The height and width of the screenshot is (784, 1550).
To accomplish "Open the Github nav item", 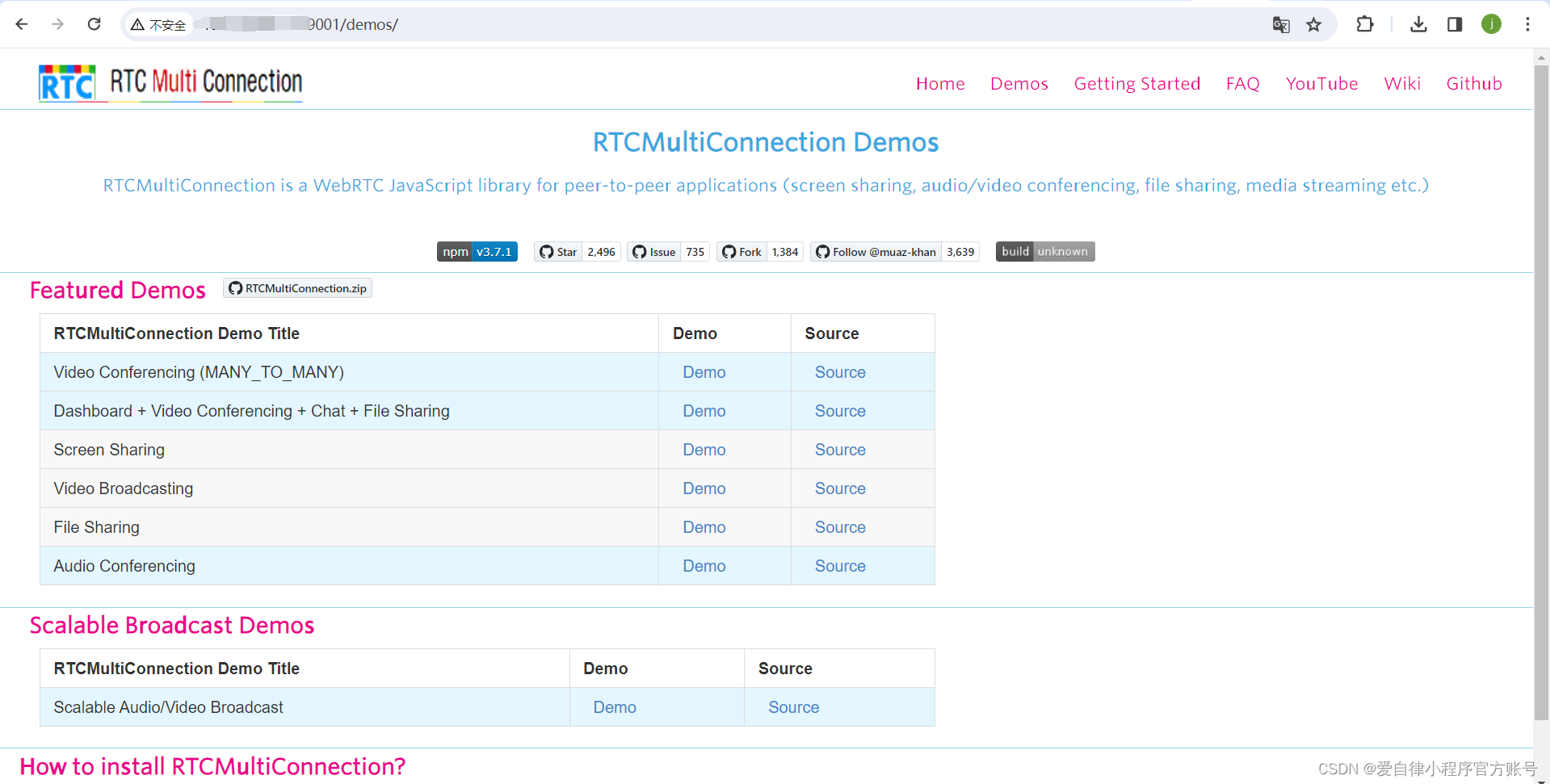I will pyautogui.click(x=1474, y=84).
